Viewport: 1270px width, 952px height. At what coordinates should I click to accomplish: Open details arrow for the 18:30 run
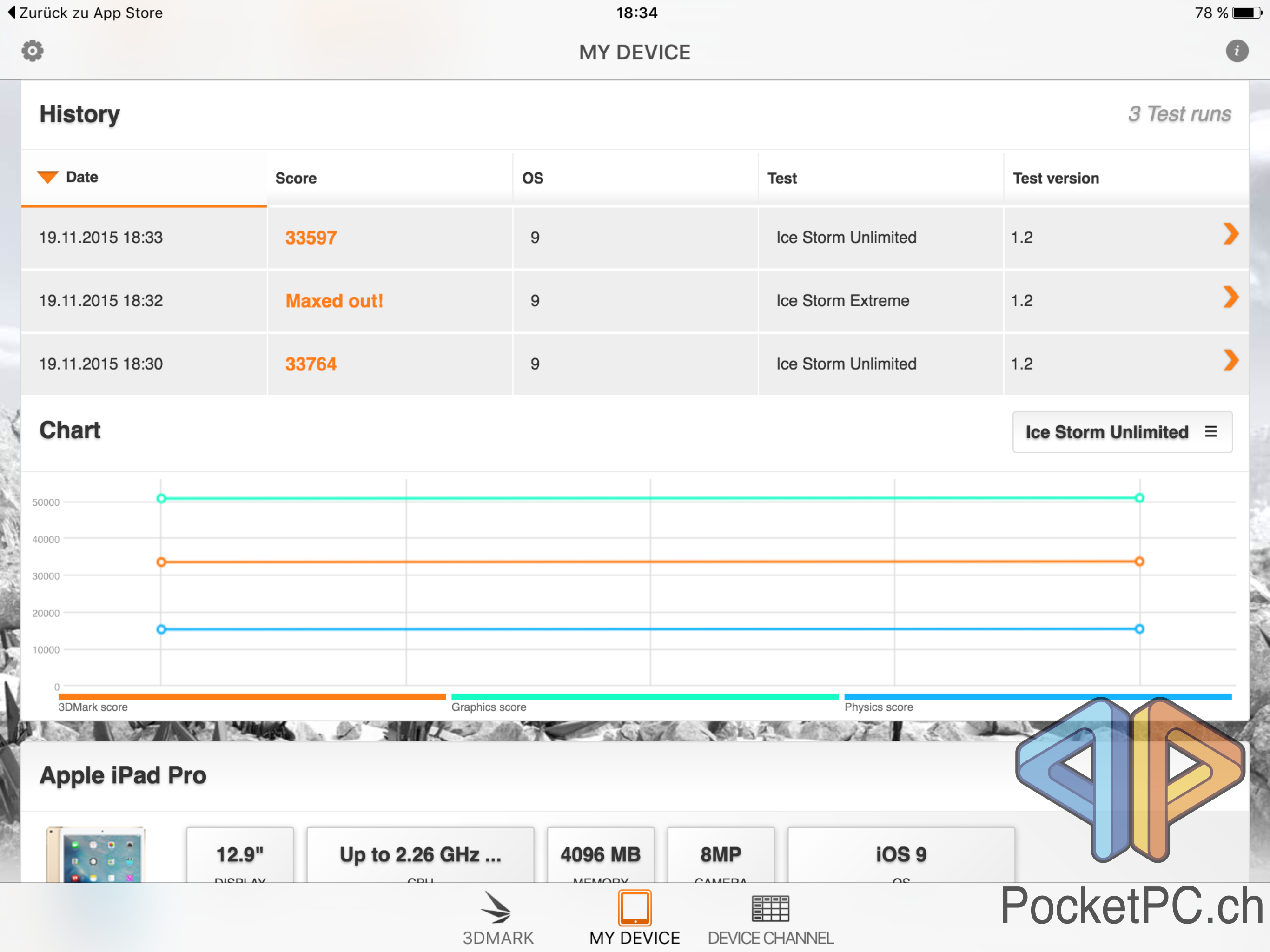pos(1230,360)
